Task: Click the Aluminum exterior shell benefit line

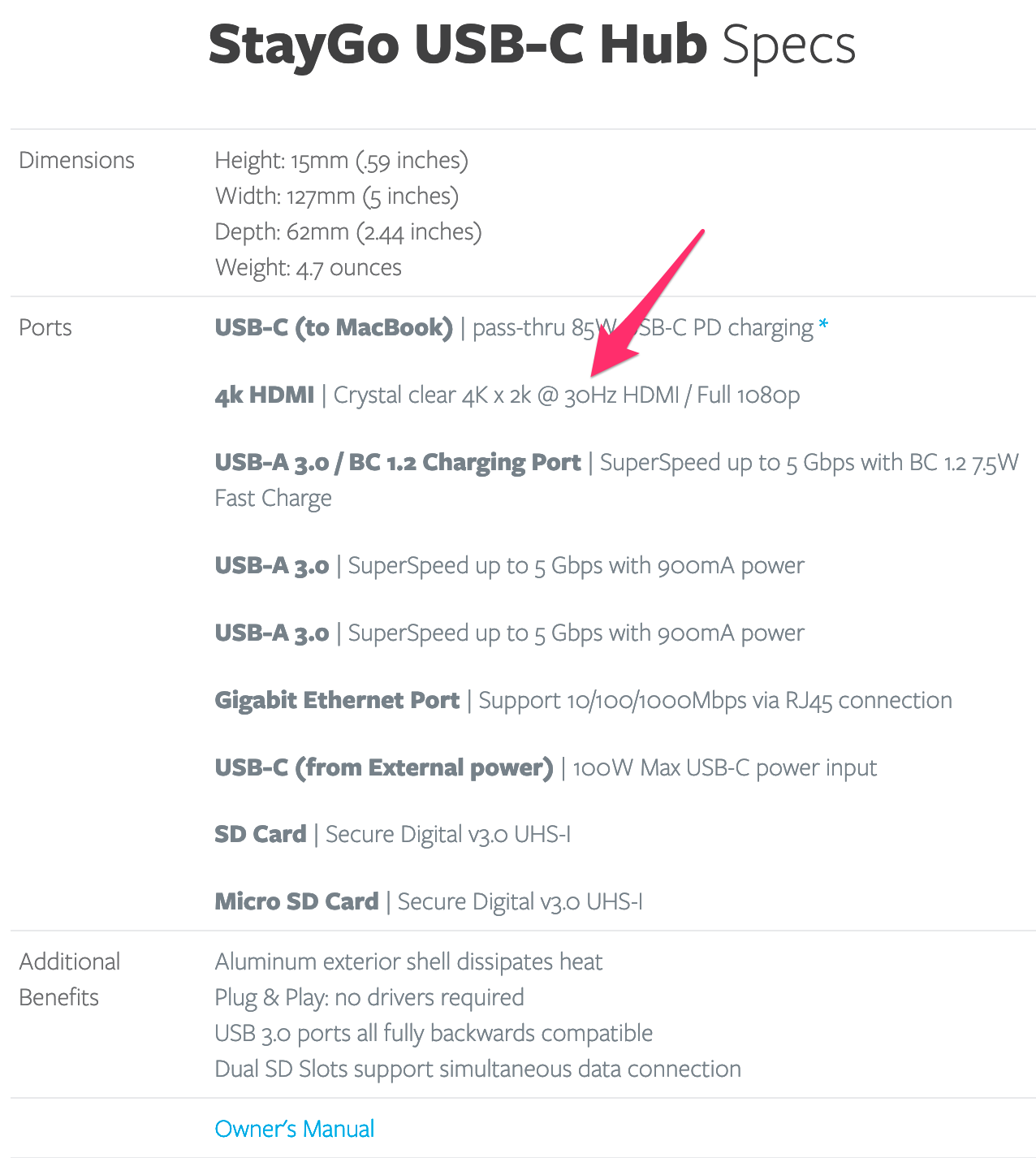Action: tap(408, 961)
